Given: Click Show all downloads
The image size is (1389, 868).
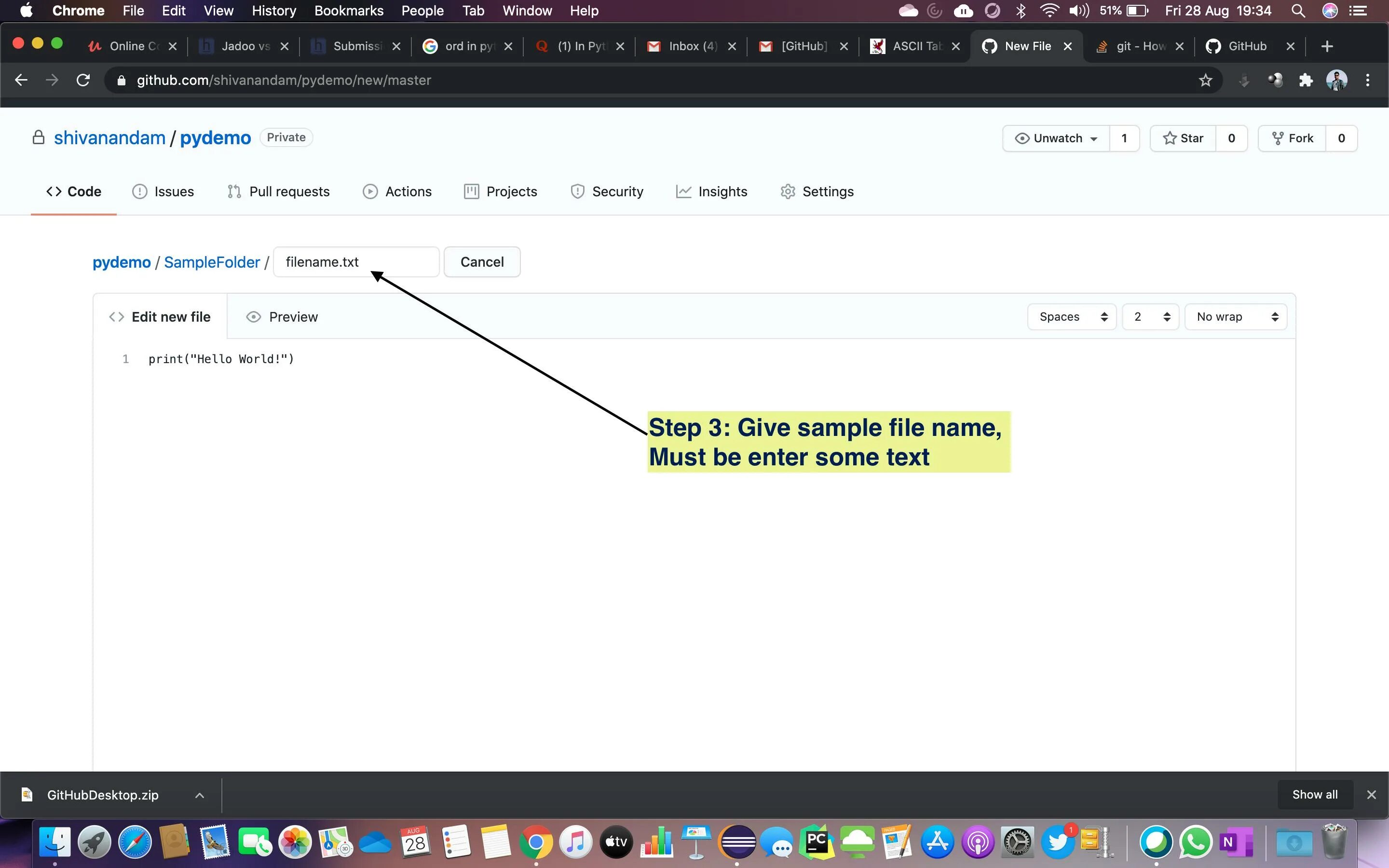Looking at the screenshot, I should tap(1314, 795).
